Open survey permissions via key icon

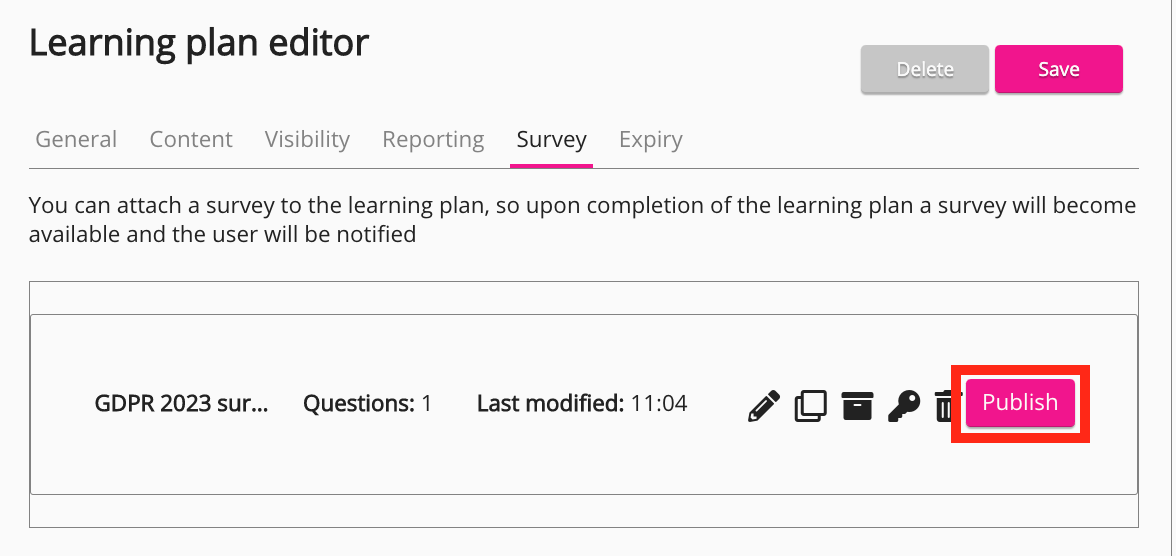(x=903, y=405)
